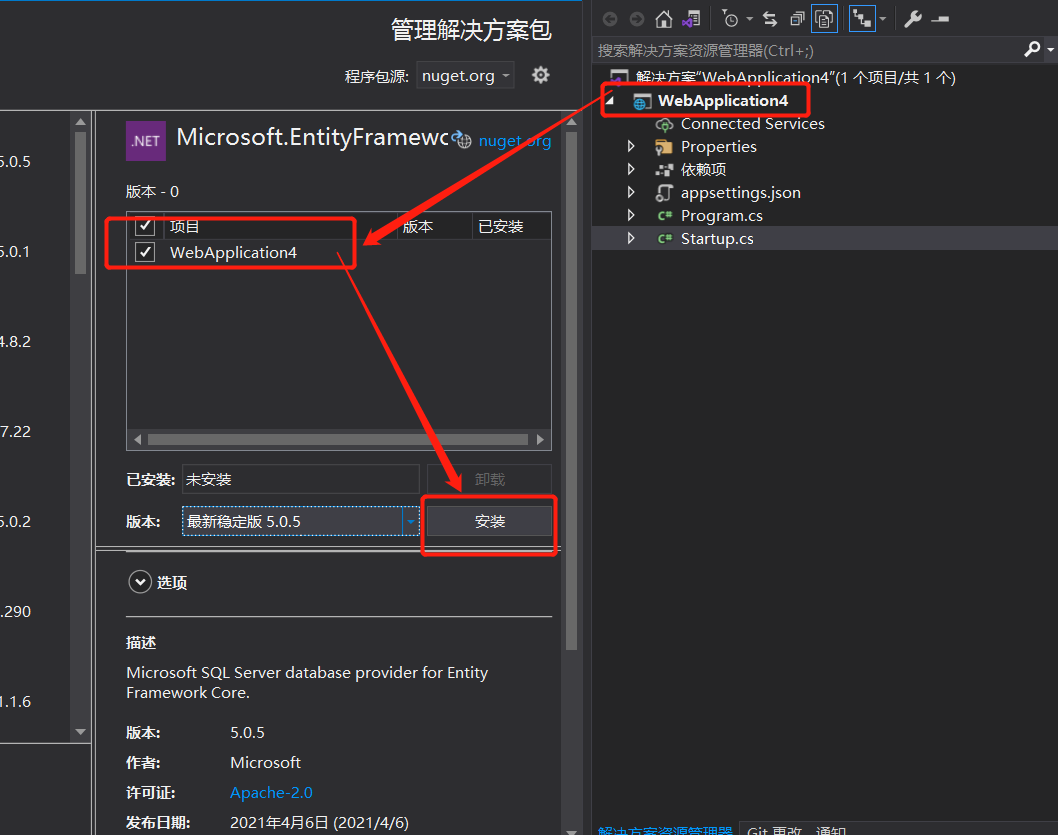Select the Connected Services tree item
This screenshot has width=1058, height=835.
752,124
